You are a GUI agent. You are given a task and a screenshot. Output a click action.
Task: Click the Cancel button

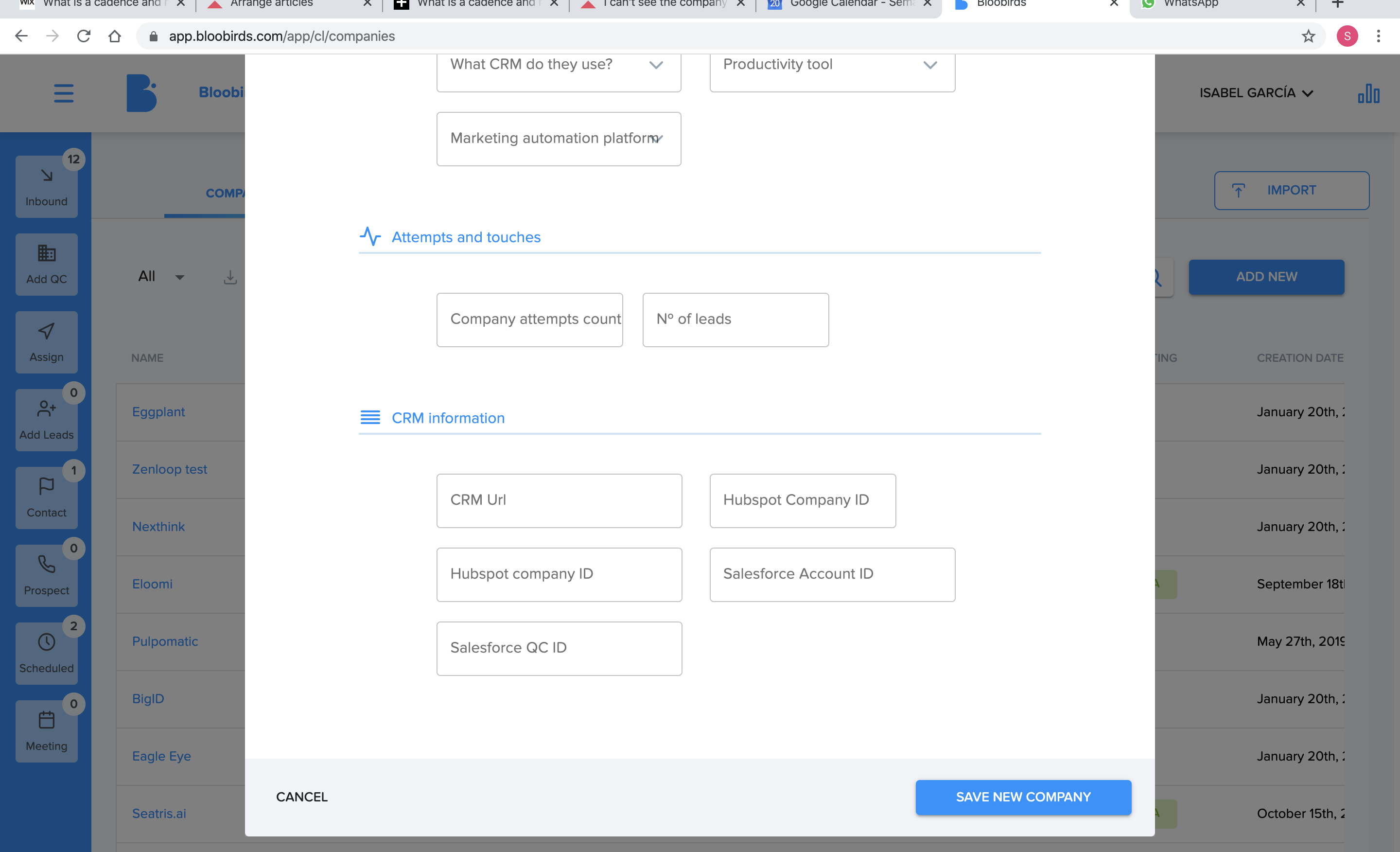click(301, 797)
